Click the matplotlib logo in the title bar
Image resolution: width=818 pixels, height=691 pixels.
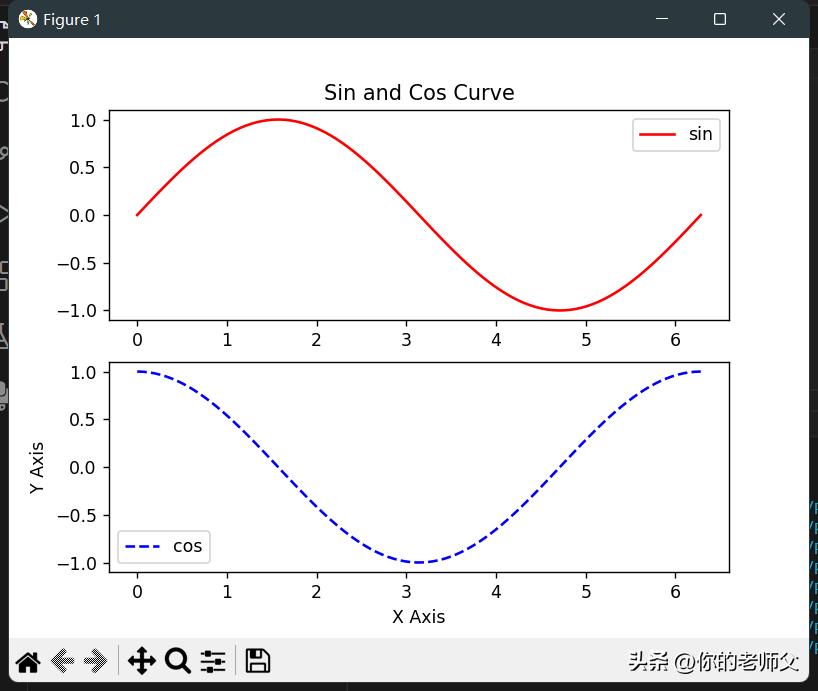pos(26,19)
